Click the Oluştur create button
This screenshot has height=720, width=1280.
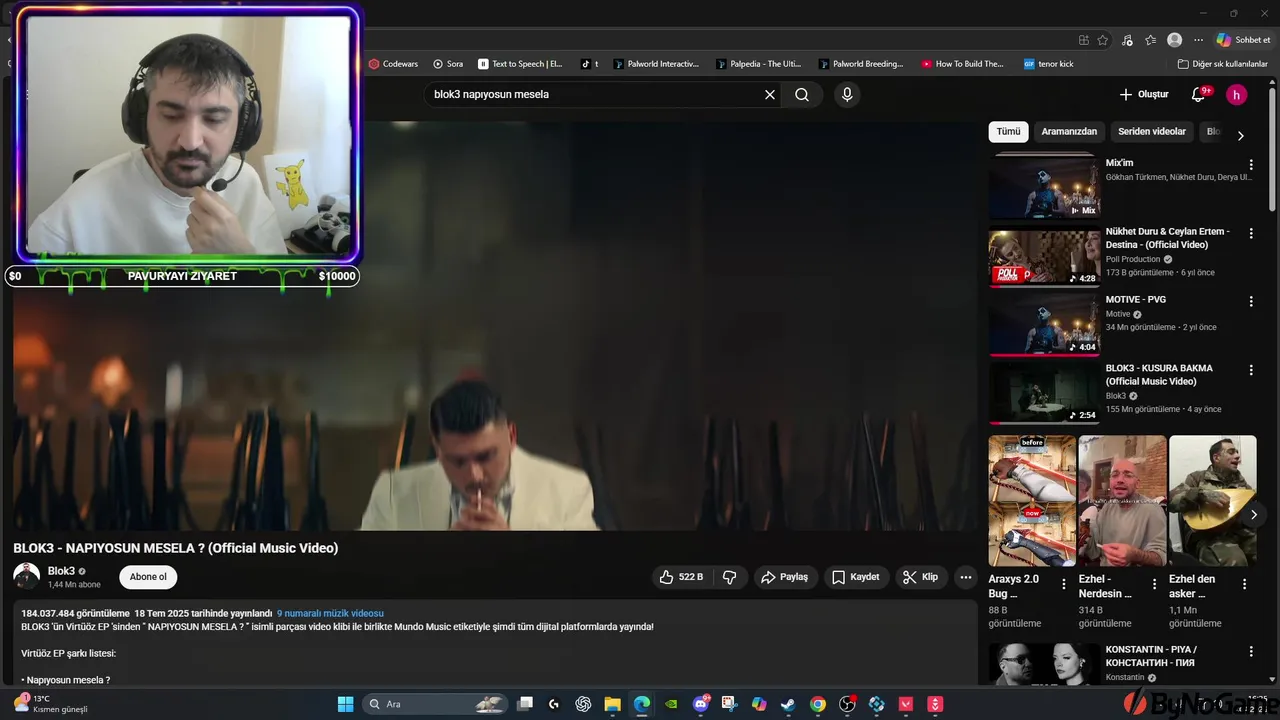coord(1144,94)
